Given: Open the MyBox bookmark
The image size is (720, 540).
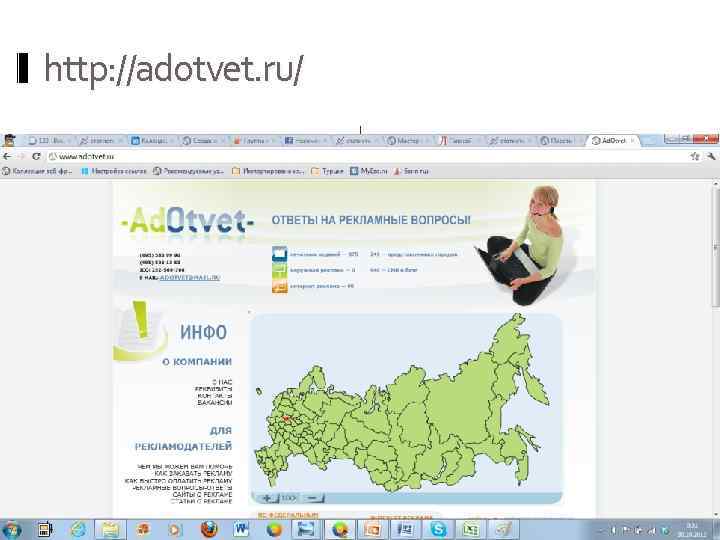Looking at the screenshot, I should [x=369, y=171].
